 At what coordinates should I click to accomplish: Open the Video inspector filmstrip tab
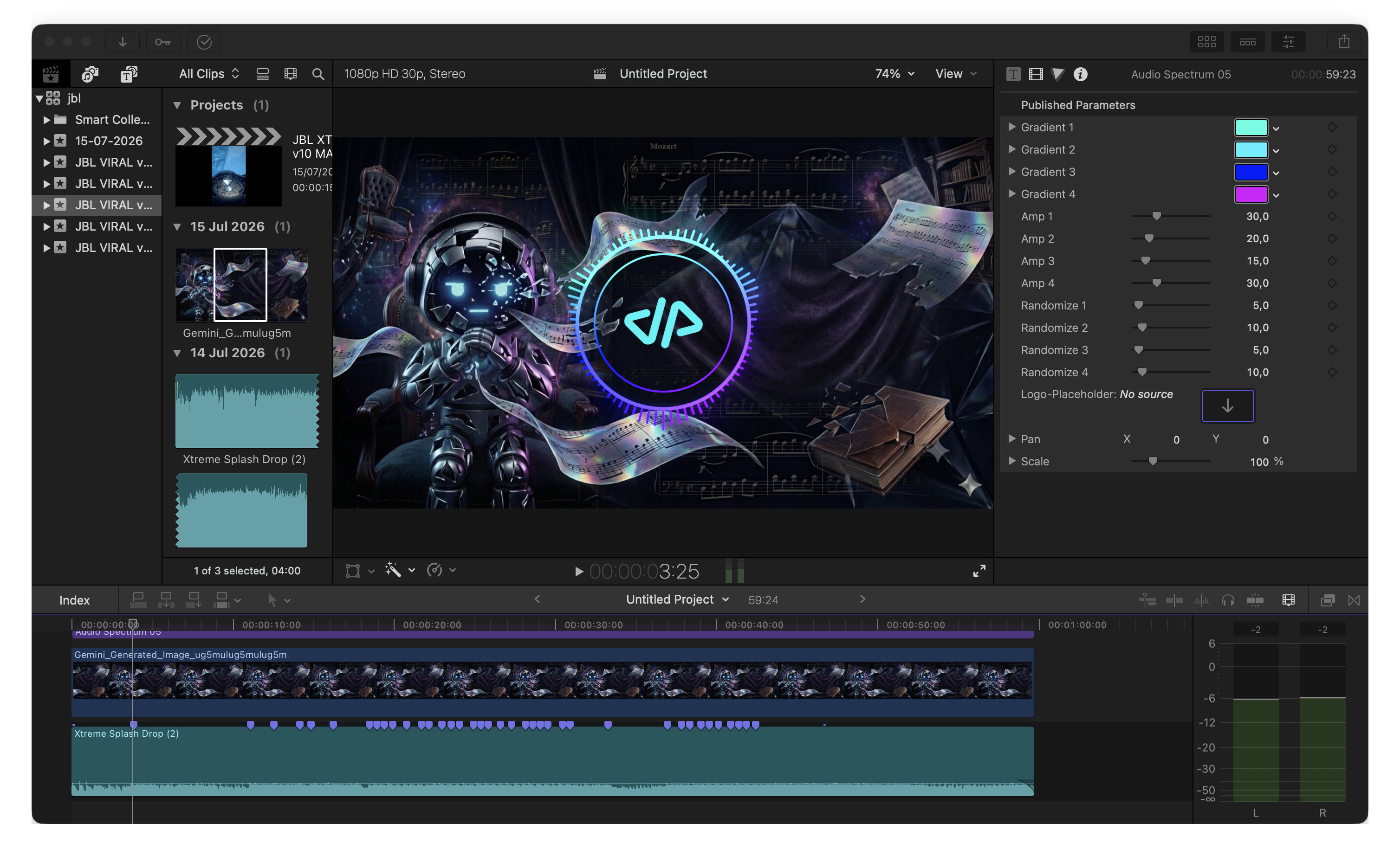coord(1036,74)
